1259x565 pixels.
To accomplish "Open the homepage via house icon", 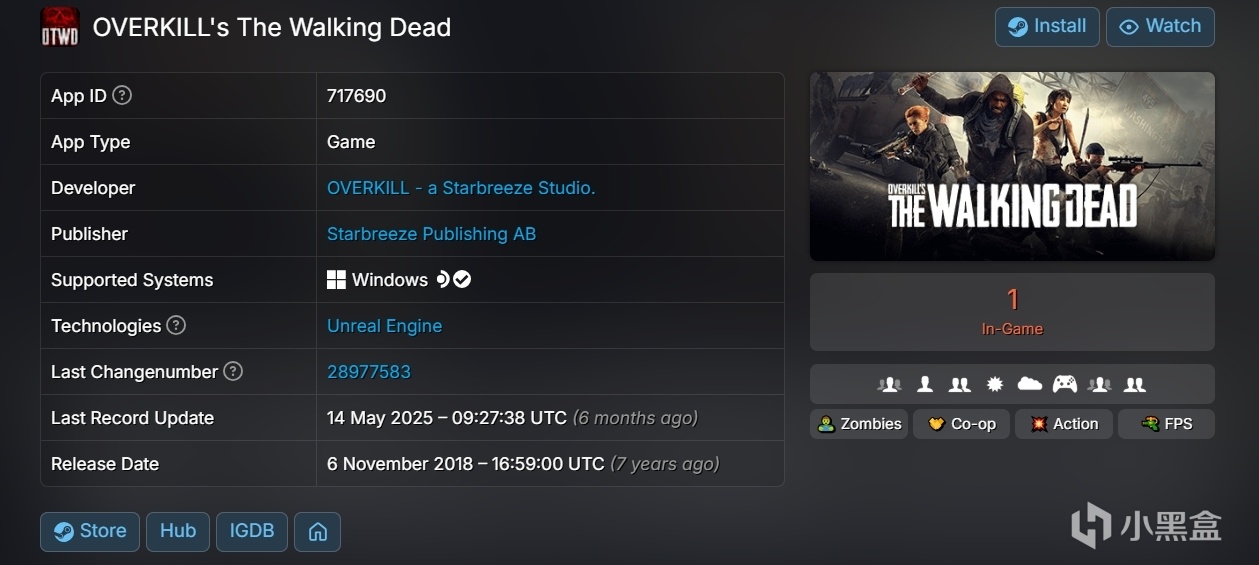I will (318, 532).
